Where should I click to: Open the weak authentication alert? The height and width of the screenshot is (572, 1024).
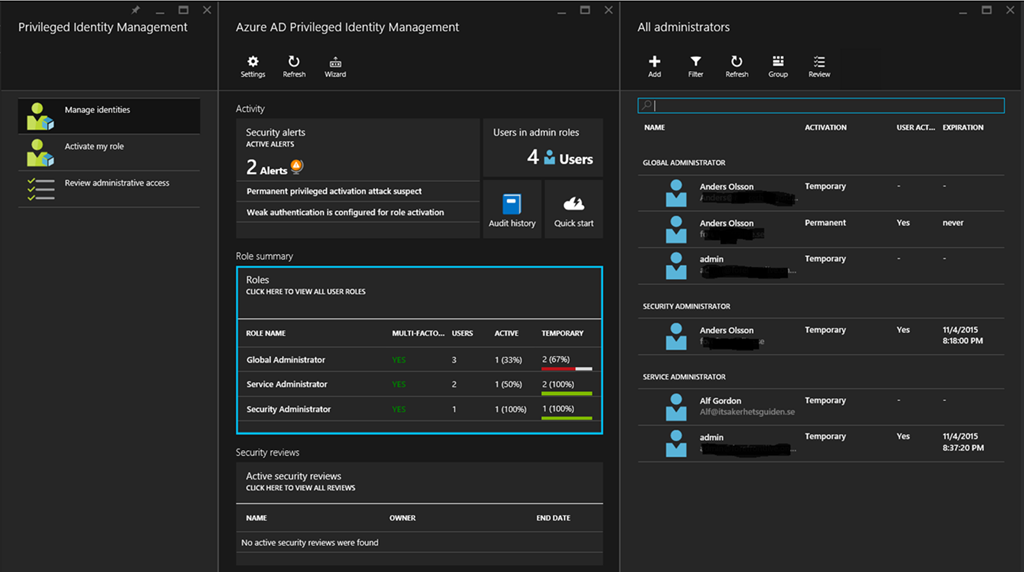pyautogui.click(x=345, y=212)
